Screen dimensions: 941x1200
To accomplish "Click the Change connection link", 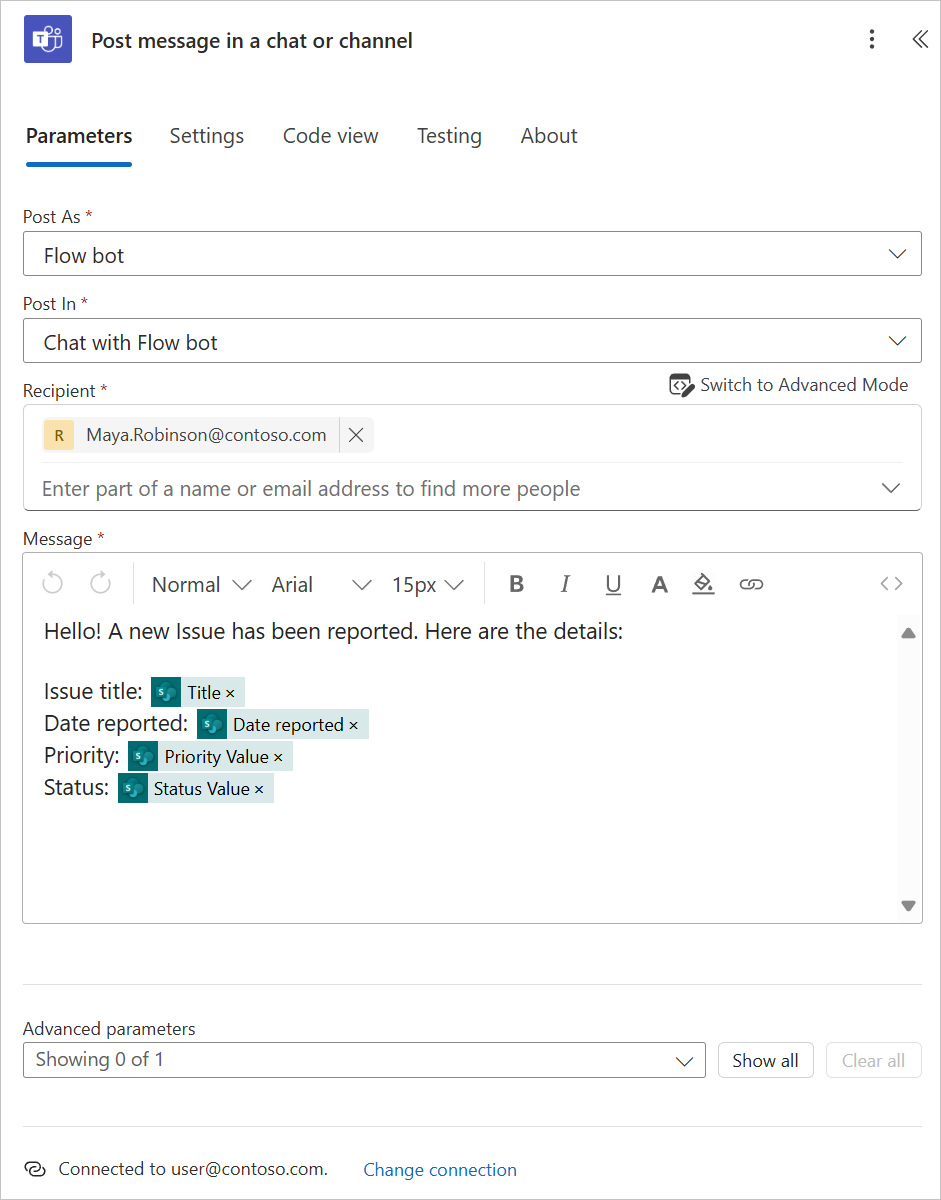I will point(439,1169).
